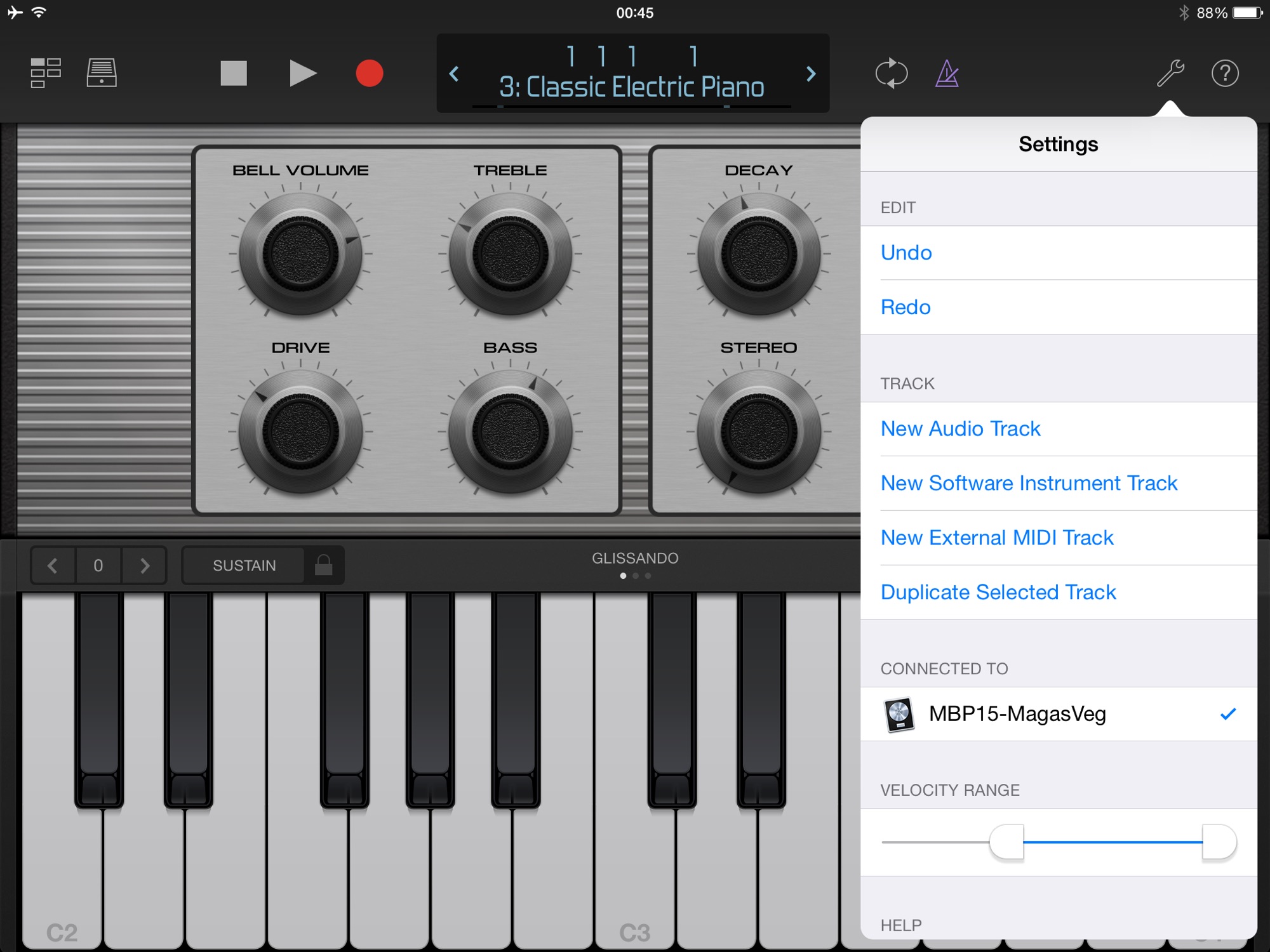Viewport: 1270px width, 952px height.
Task: Tap the 00:45 clock
Action: 635,13
